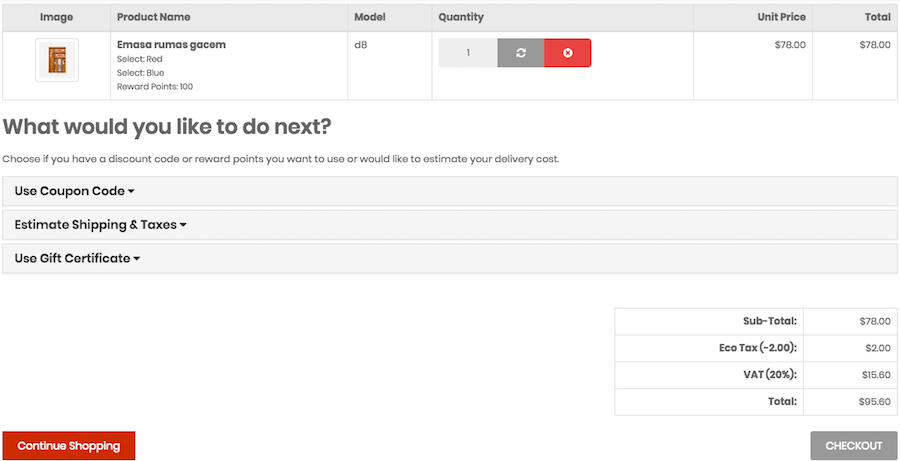Viewport: 900px width, 461px height.
Task: Click the refresh icon to update quantity
Action: point(521,53)
